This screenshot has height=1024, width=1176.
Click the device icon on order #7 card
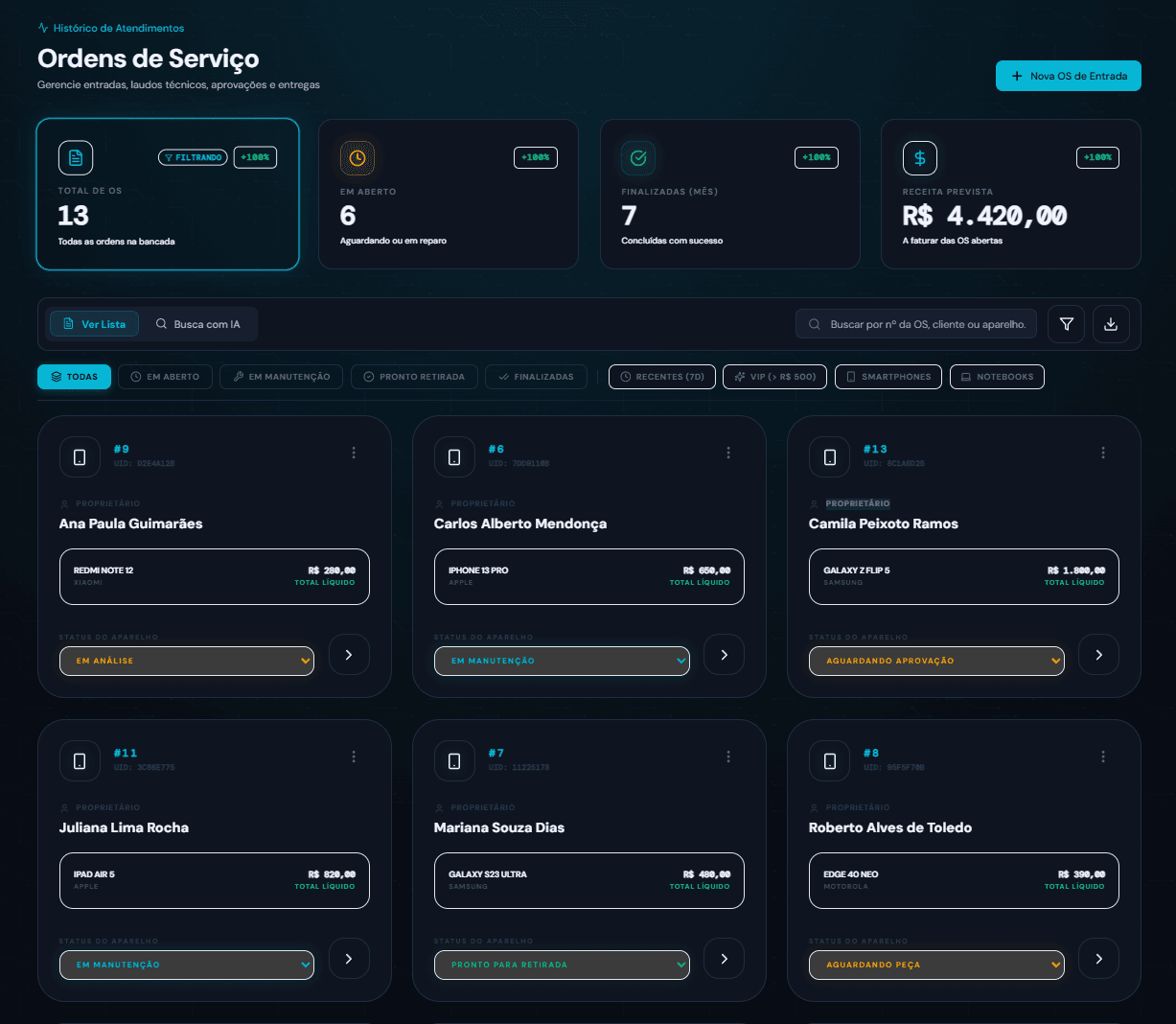[454, 761]
